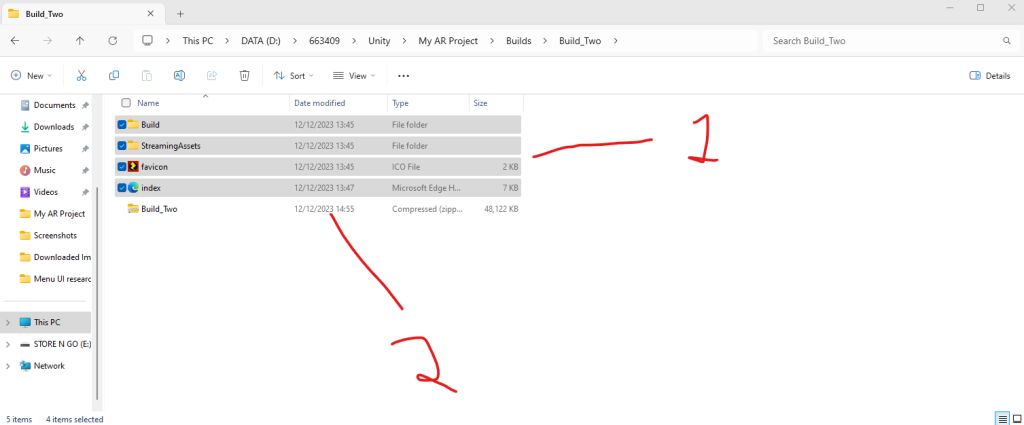
Task: Uncheck the Build folder checkbox
Action: pos(122,124)
